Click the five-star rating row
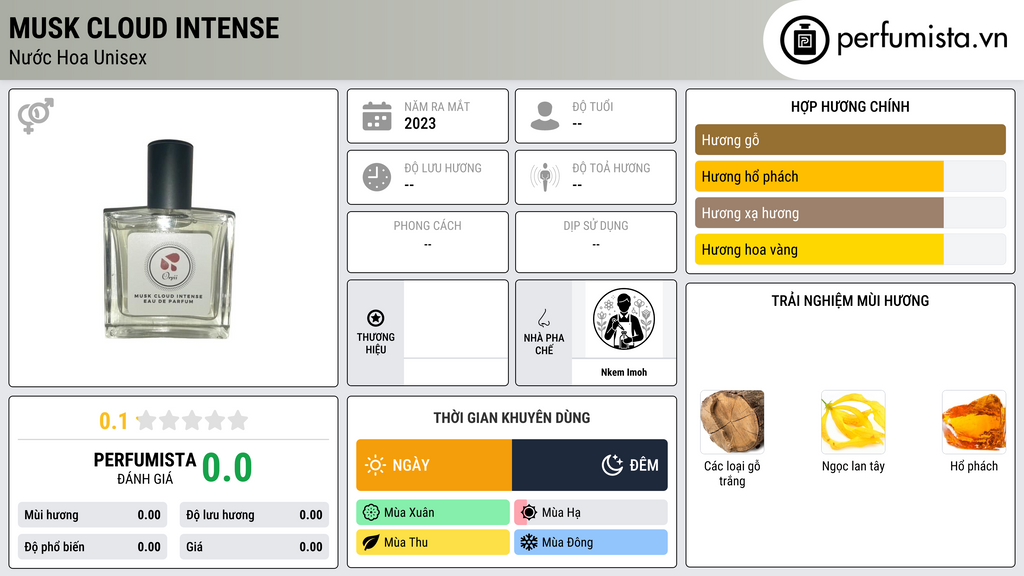1024x576 pixels. (x=192, y=420)
